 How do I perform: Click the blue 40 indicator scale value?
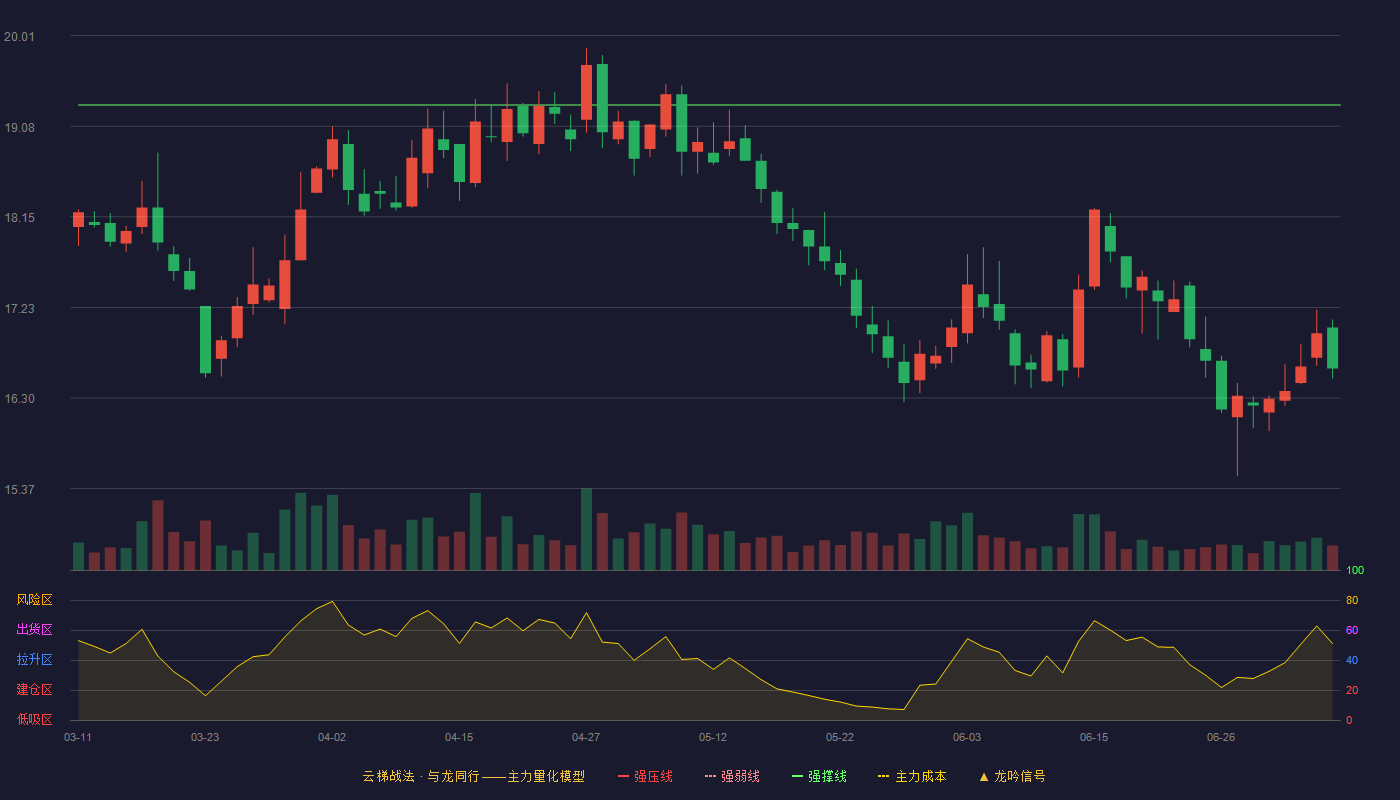click(1352, 660)
